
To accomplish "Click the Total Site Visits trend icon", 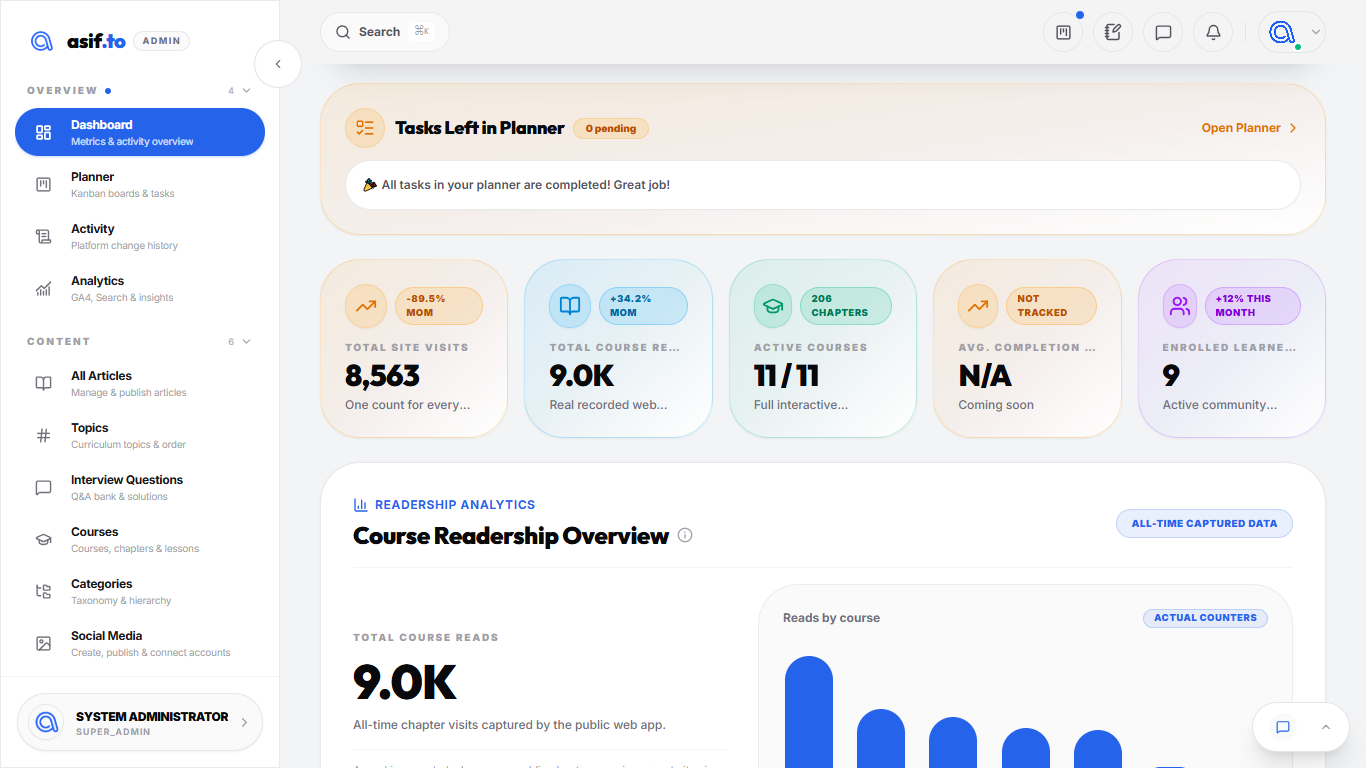I will [x=366, y=306].
